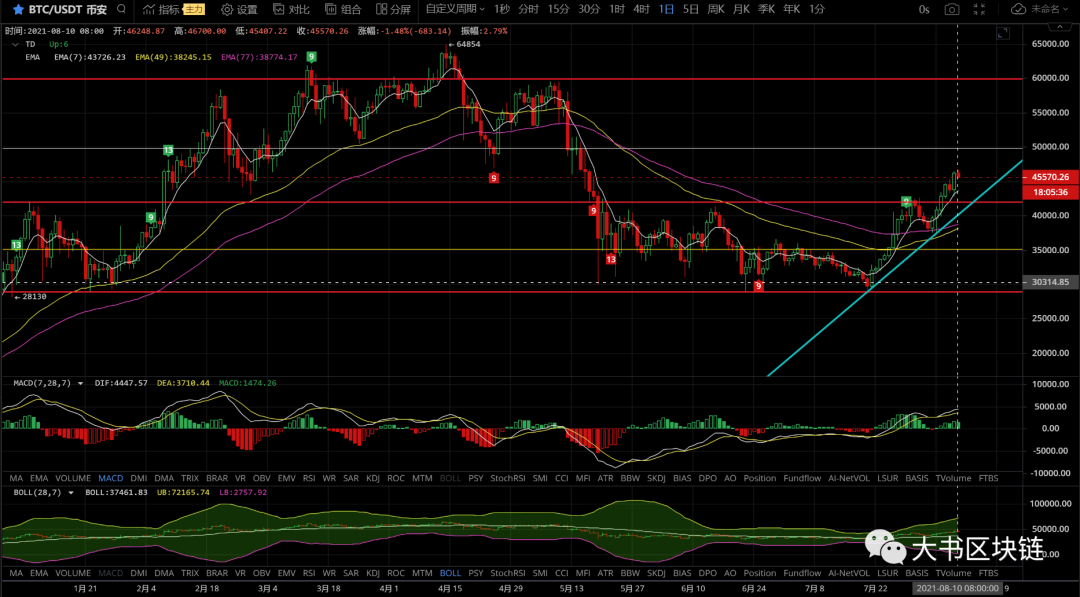
Task: Open the 未命名 layout dropdown arrow
Action: 1067,10
